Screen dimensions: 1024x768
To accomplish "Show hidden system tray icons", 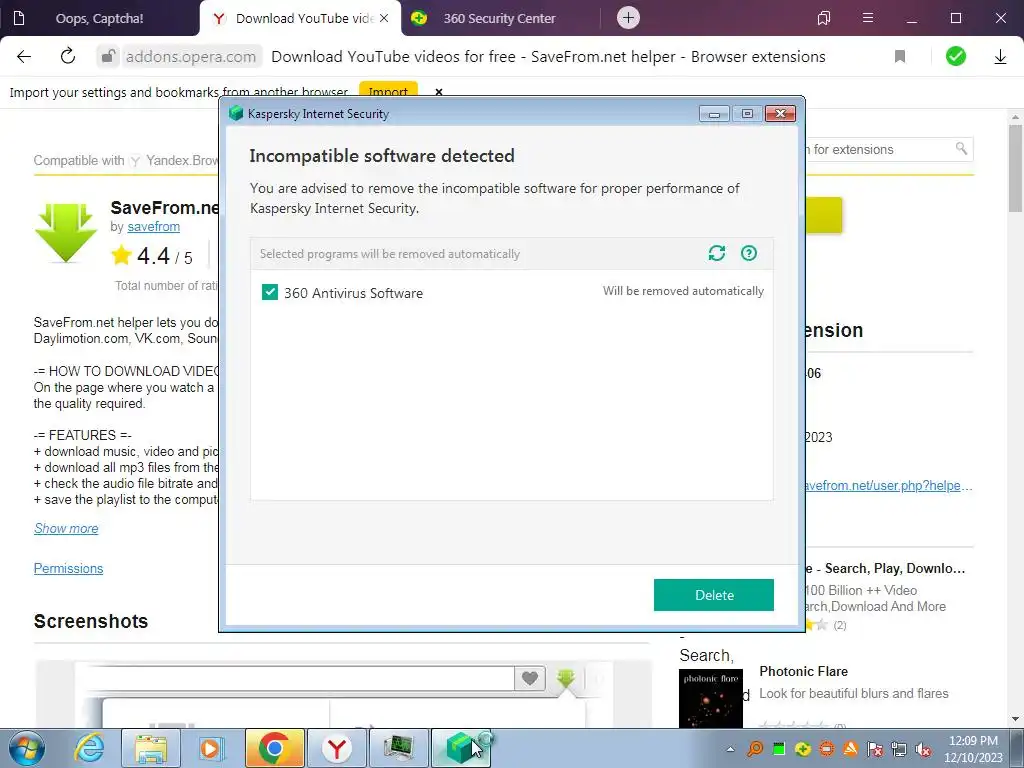I will (x=730, y=749).
